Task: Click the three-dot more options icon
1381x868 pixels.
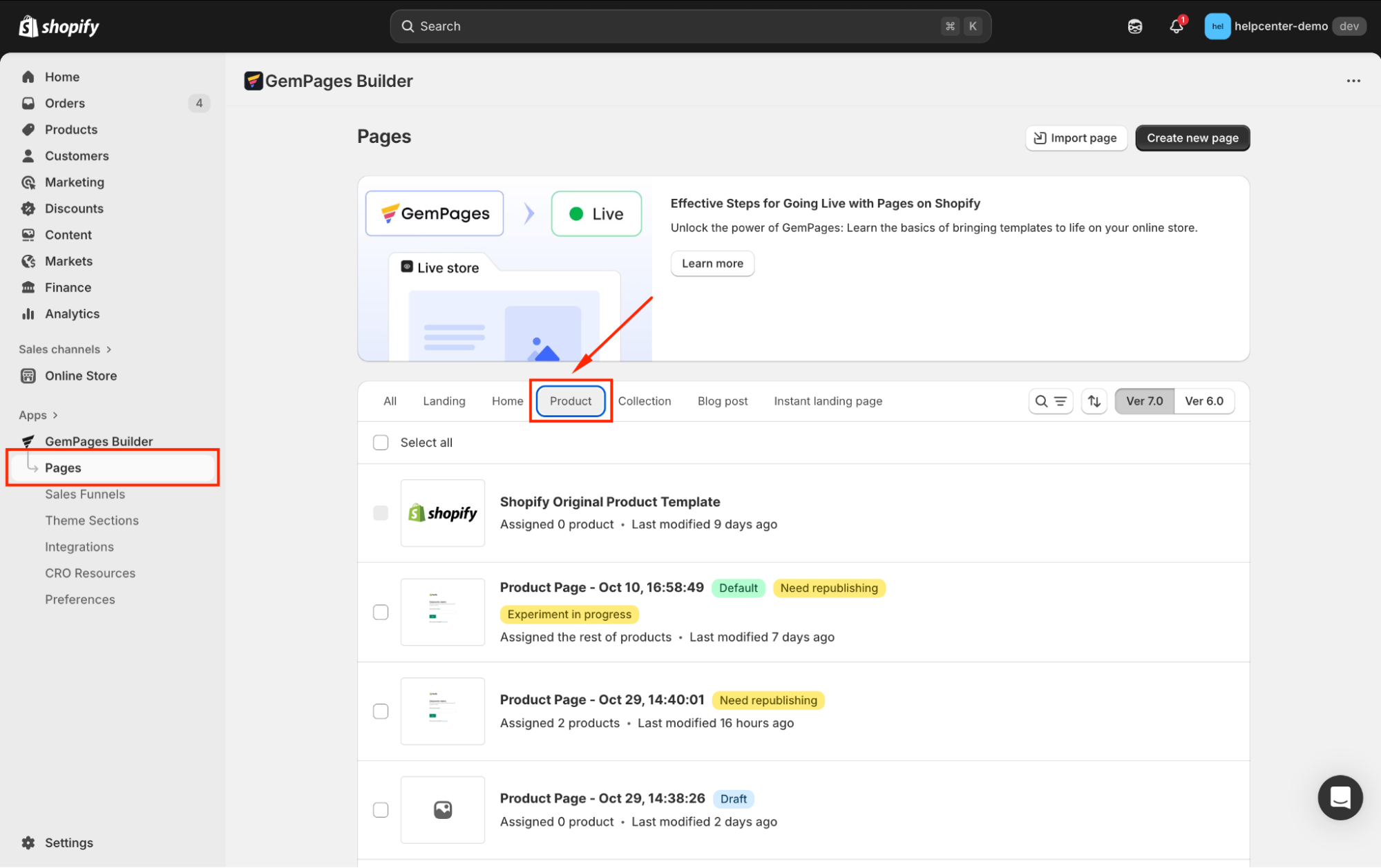Action: click(1353, 81)
